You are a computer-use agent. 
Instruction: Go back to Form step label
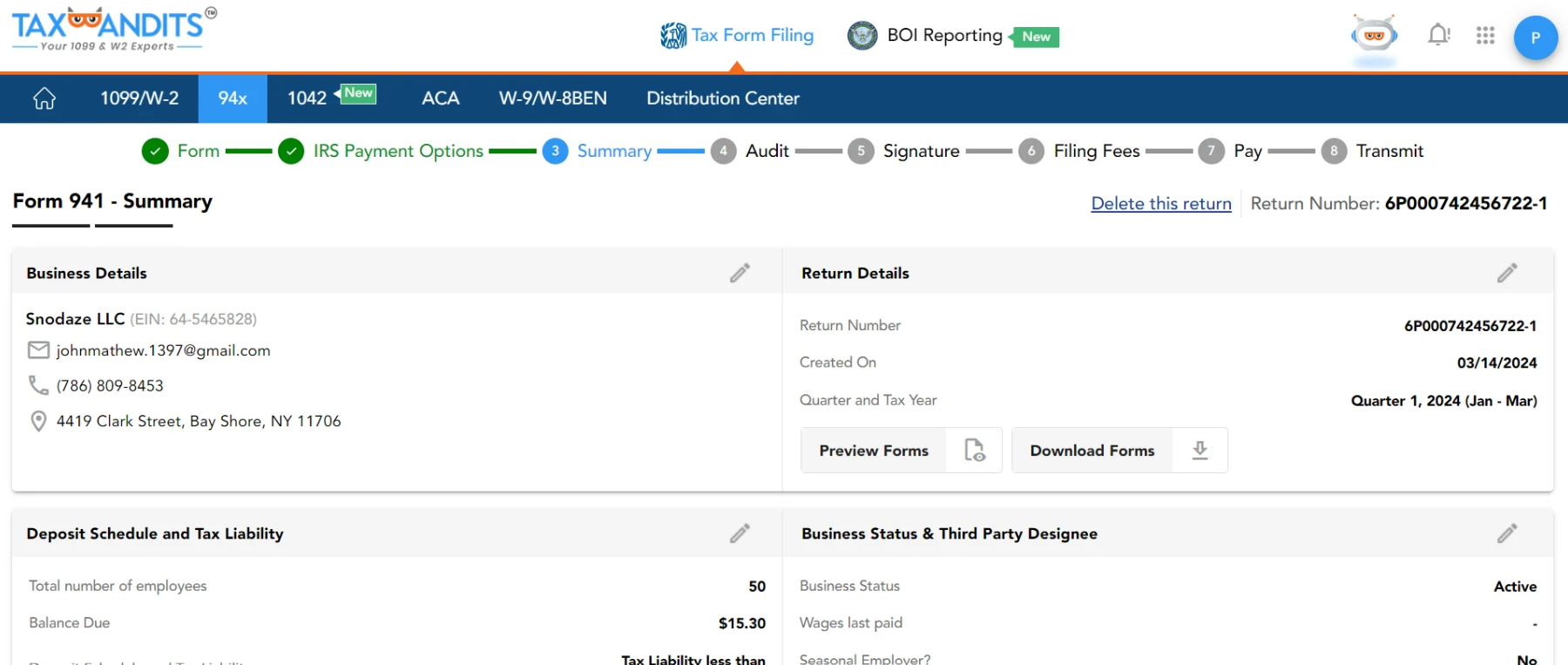point(199,151)
